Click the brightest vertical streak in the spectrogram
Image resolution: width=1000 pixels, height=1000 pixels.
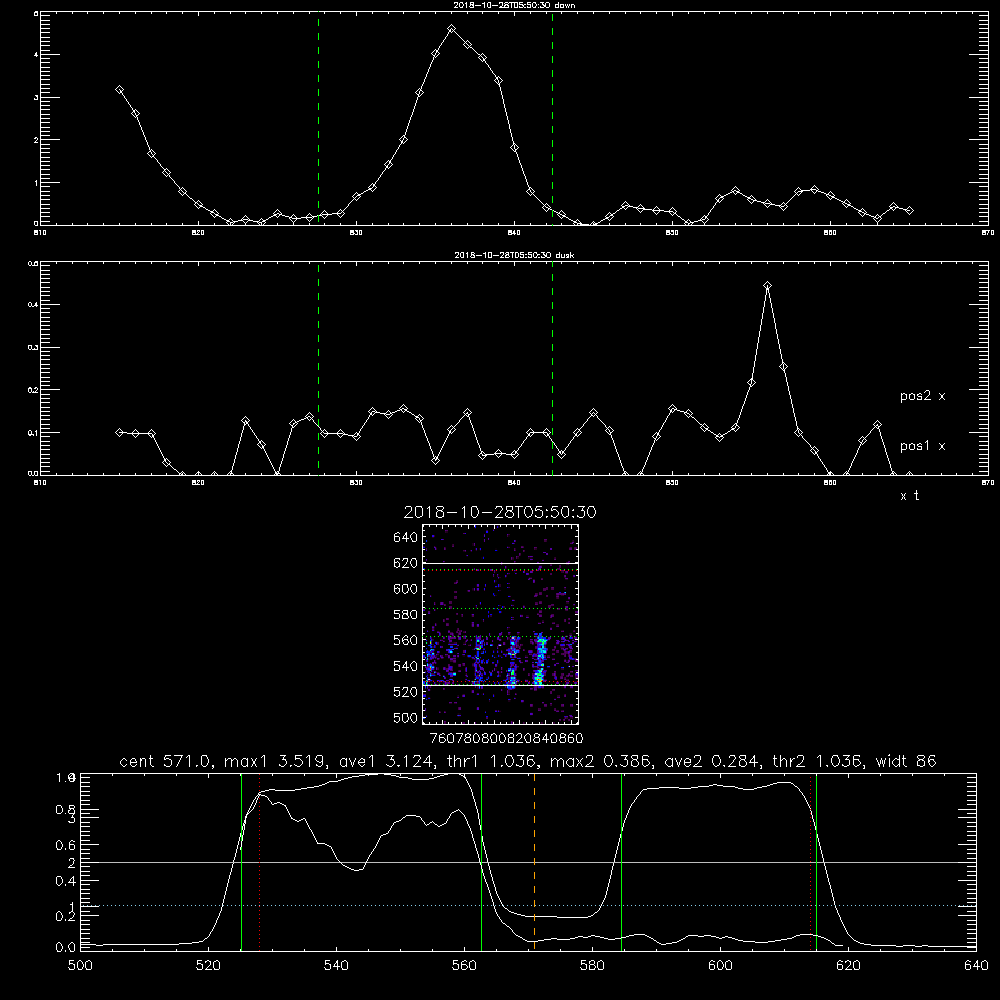540,660
